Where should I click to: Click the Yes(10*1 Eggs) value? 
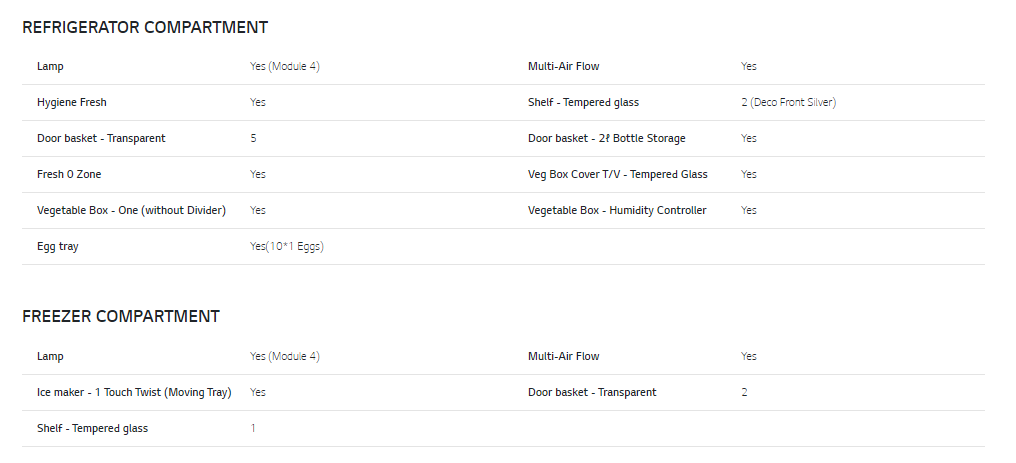(x=287, y=246)
